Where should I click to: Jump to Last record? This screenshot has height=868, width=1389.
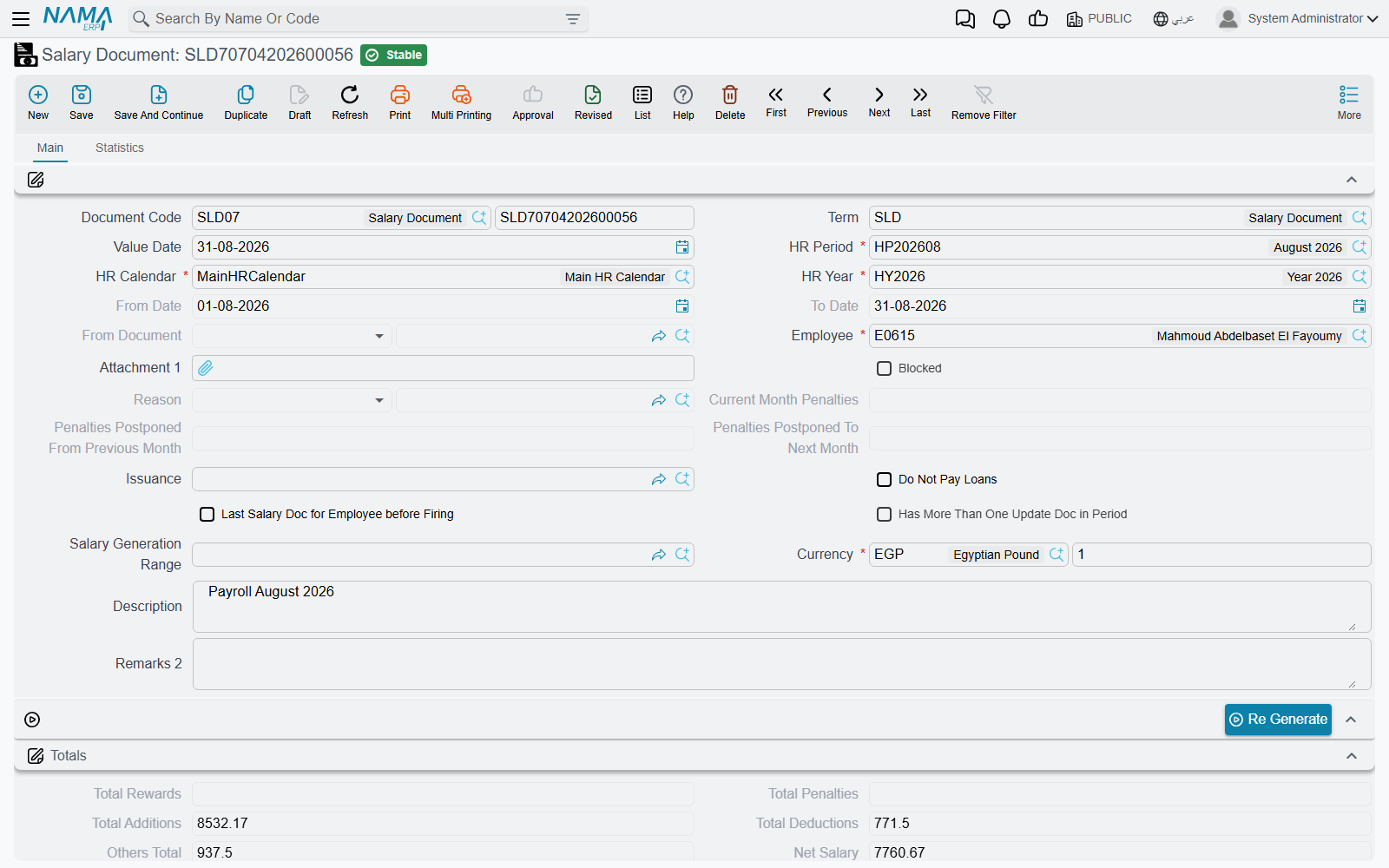[x=921, y=102]
